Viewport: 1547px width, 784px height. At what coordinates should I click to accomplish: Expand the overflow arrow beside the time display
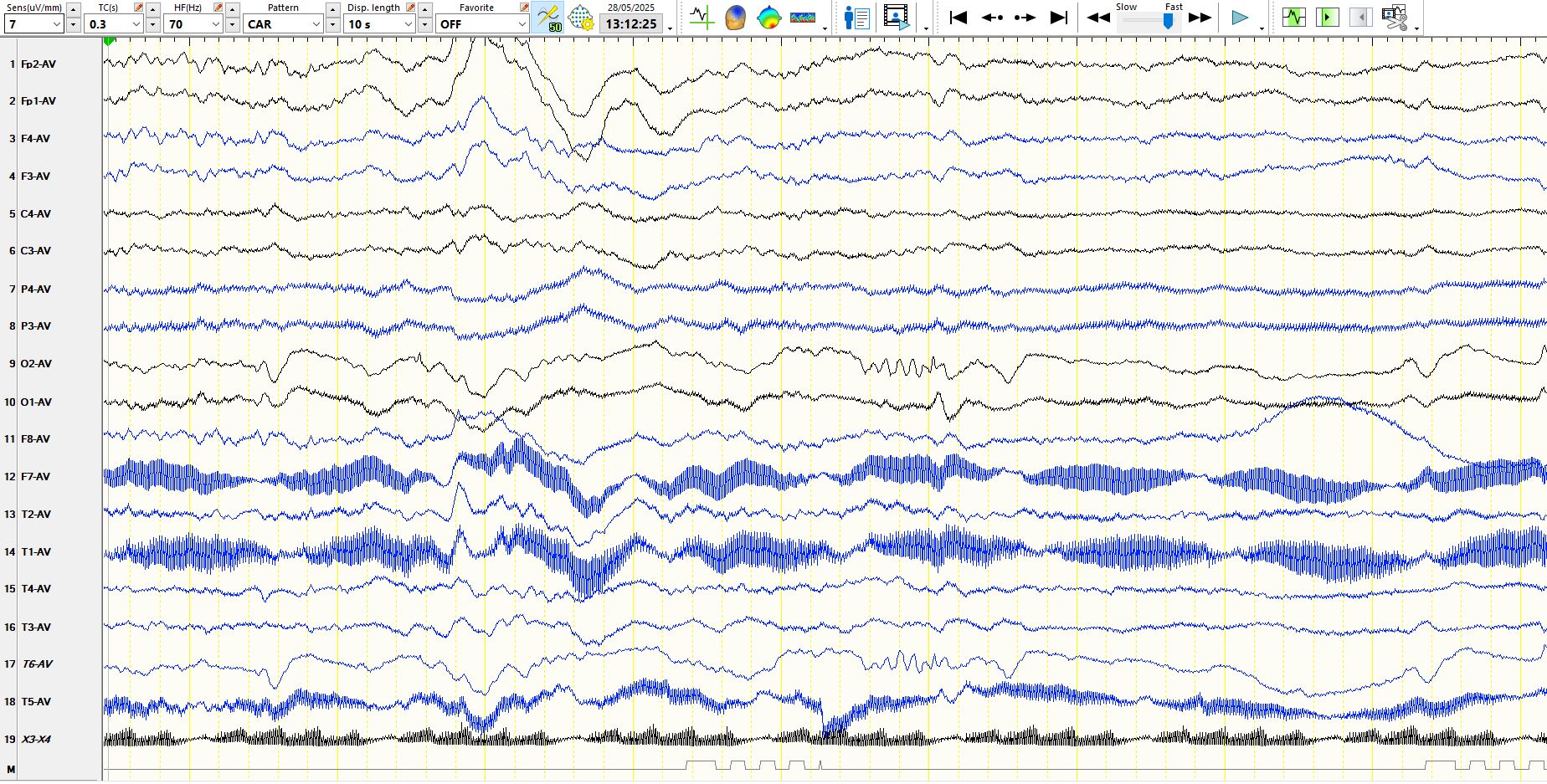pos(671,28)
